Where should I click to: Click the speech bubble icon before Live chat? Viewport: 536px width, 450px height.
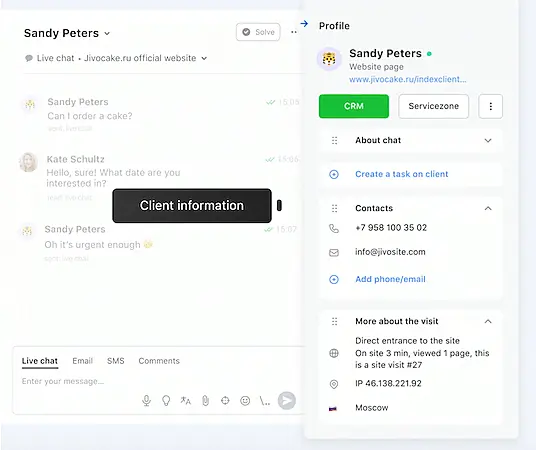[29, 58]
